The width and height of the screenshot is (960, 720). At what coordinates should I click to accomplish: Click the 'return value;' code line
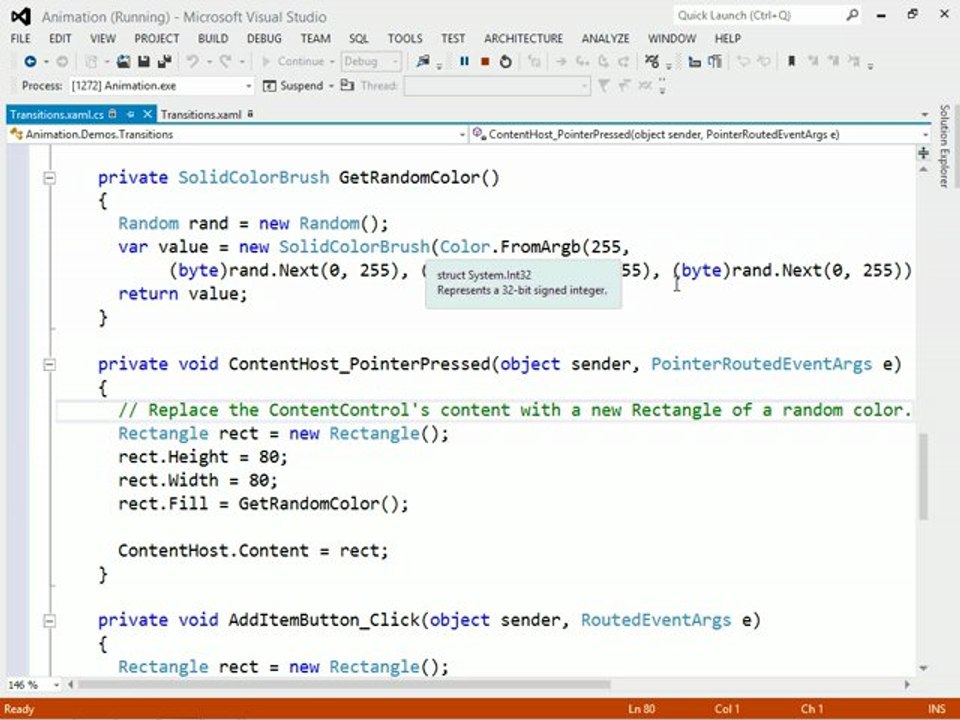click(182, 294)
